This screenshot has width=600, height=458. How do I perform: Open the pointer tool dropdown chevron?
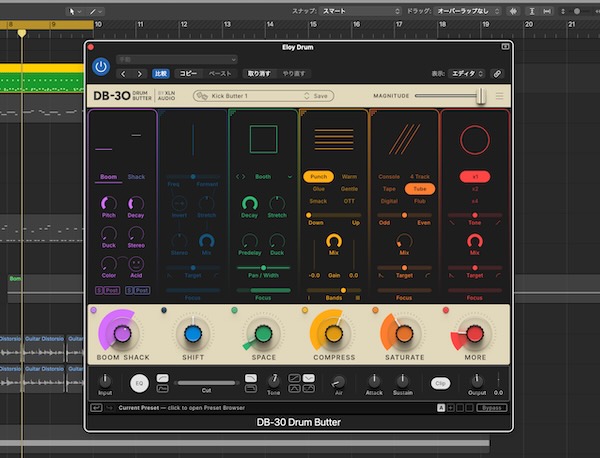point(80,12)
